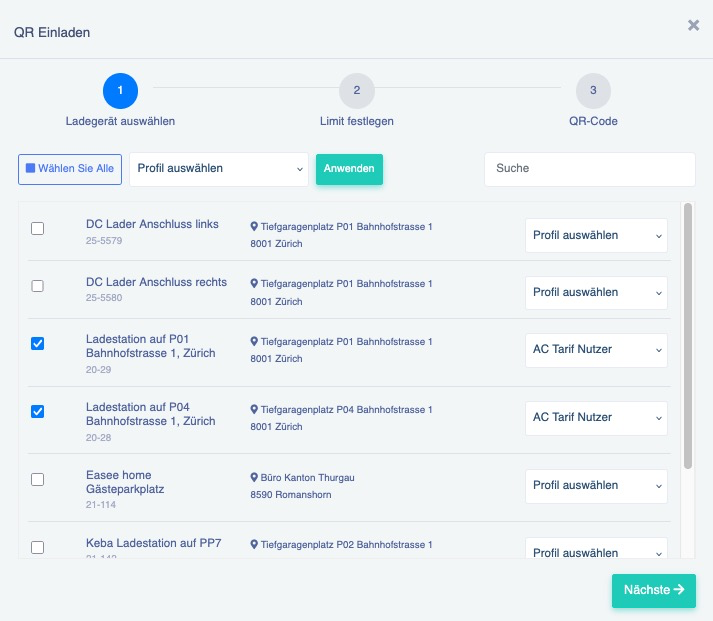Open profile dropdown for DC Lader Anschluss rechts

pyautogui.click(x=596, y=293)
